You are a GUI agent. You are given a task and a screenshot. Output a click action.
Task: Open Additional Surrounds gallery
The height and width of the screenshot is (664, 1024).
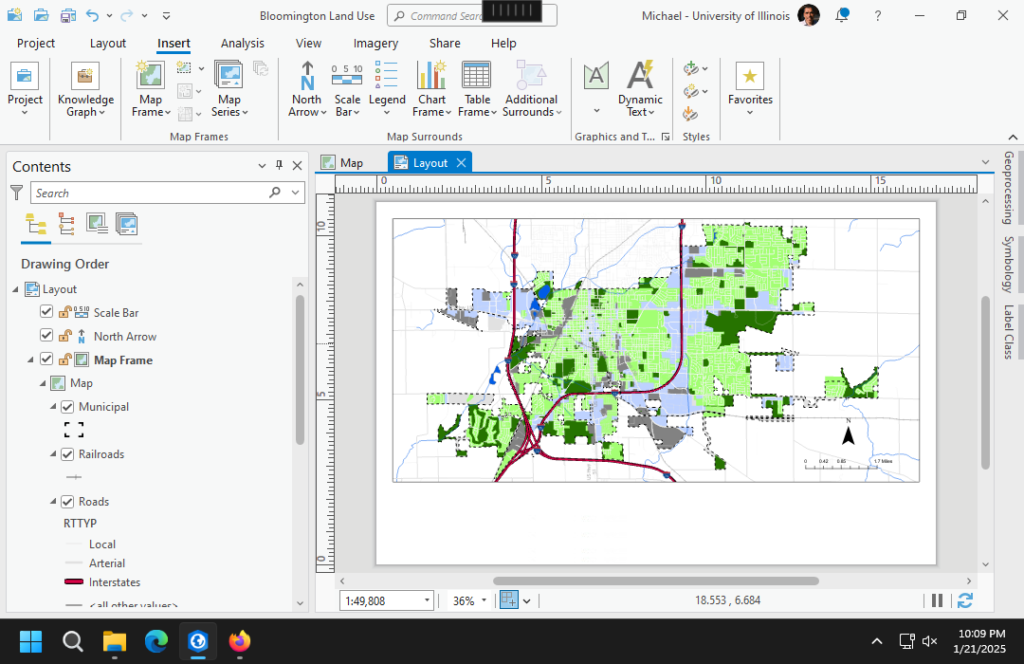point(532,90)
